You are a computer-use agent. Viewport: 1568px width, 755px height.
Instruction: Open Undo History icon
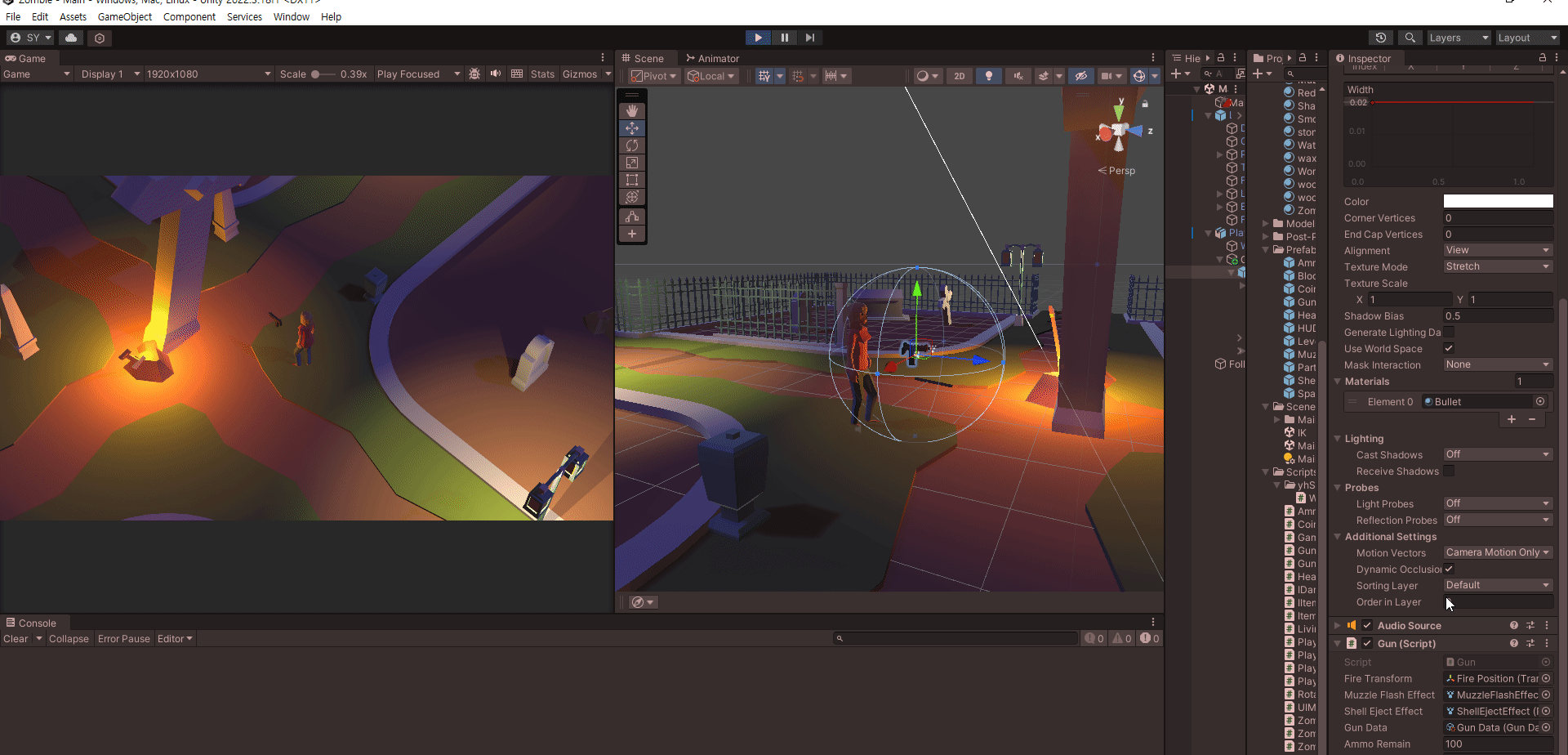point(1381,38)
